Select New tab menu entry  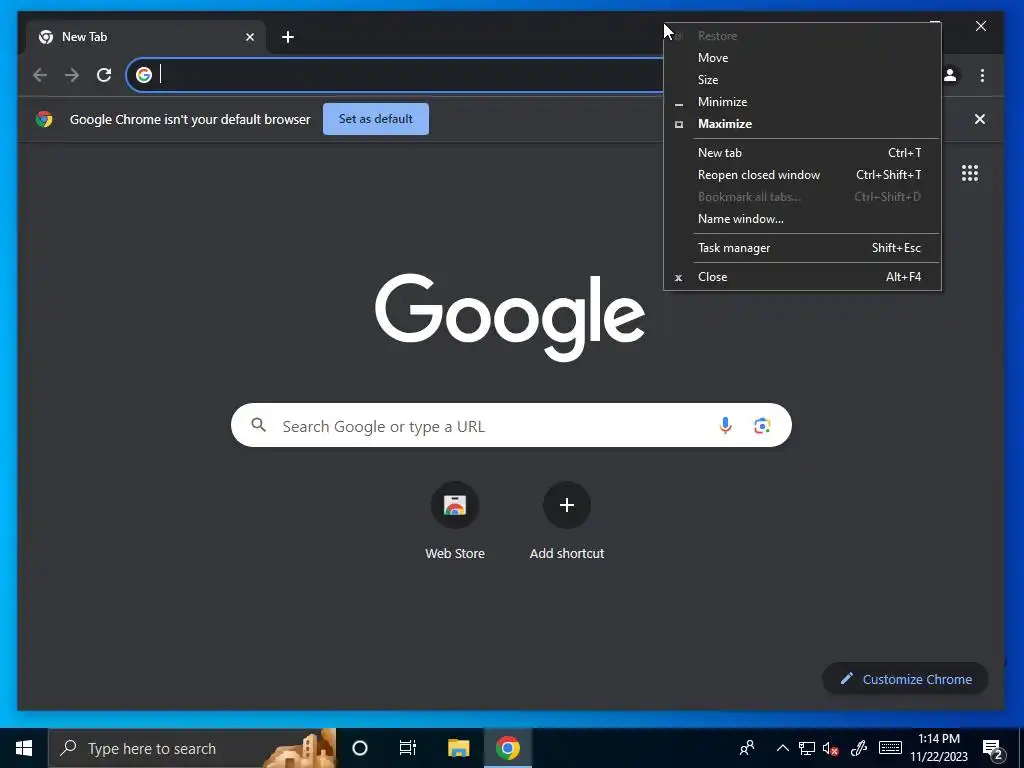tap(802, 153)
